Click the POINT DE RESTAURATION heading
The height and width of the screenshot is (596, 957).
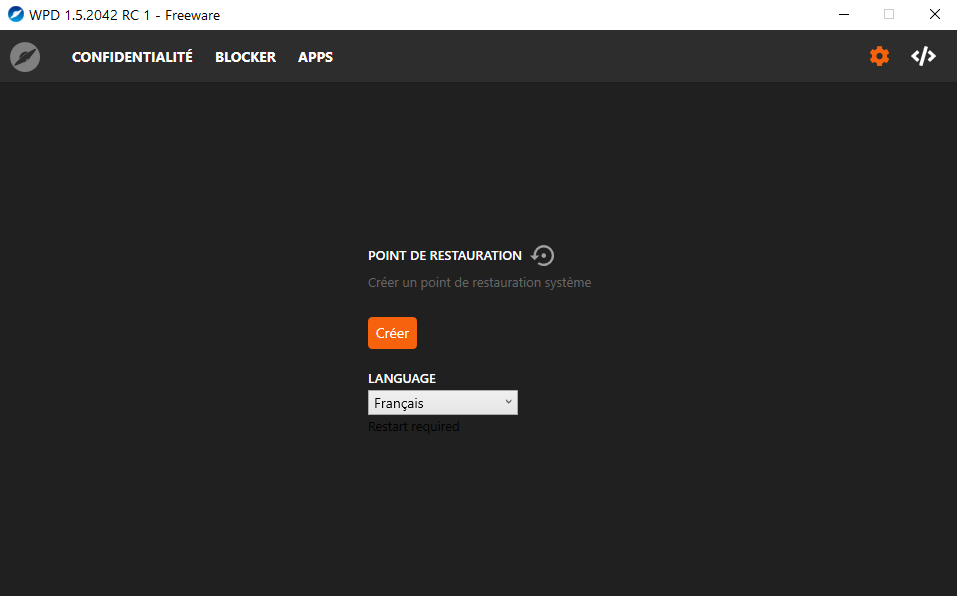pyautogui.click(x=445, y=256)
